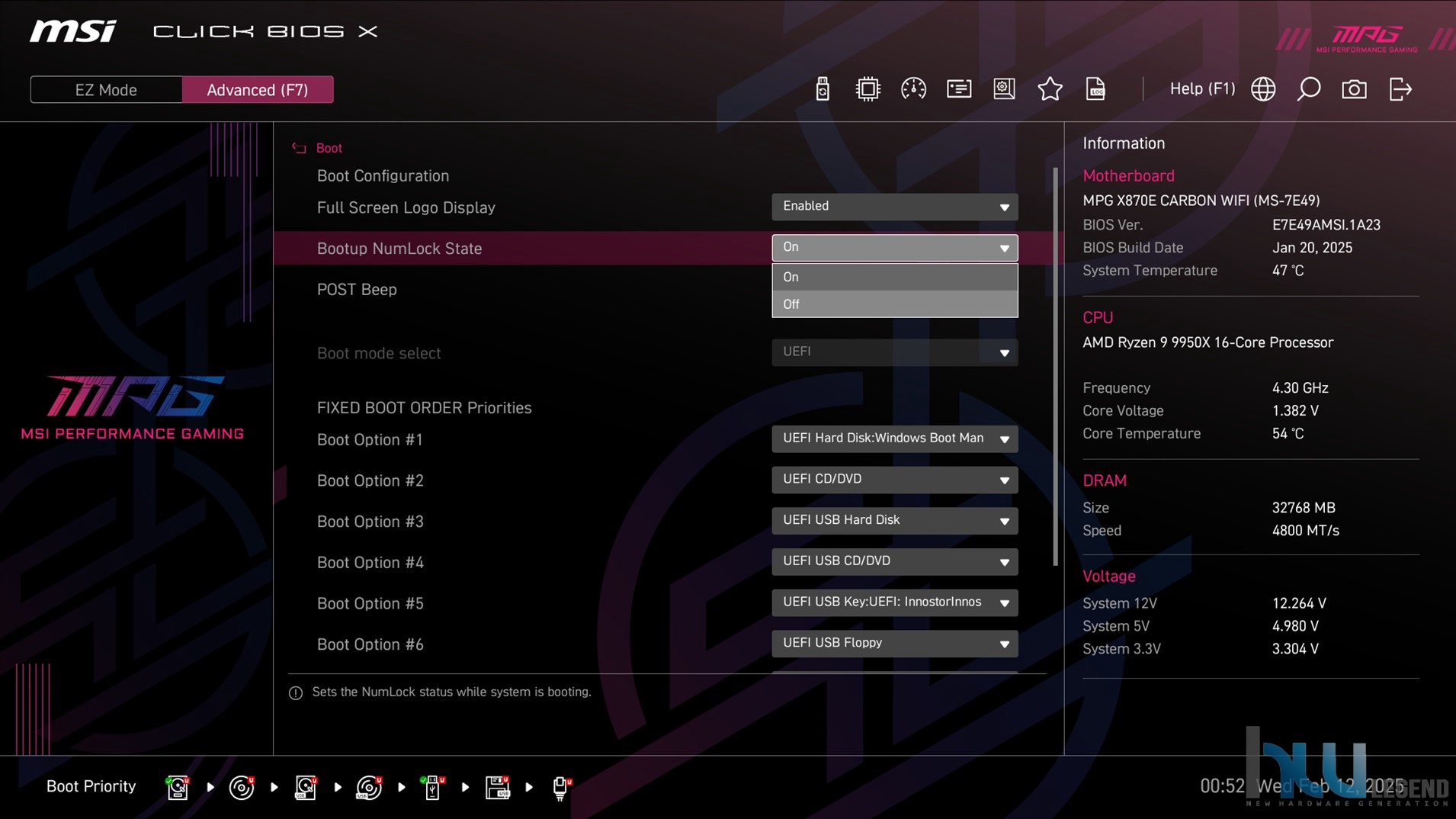Click the exit BIOS icon
Viewport: 1456px width, 819px height.
[x=1400, y=89]
